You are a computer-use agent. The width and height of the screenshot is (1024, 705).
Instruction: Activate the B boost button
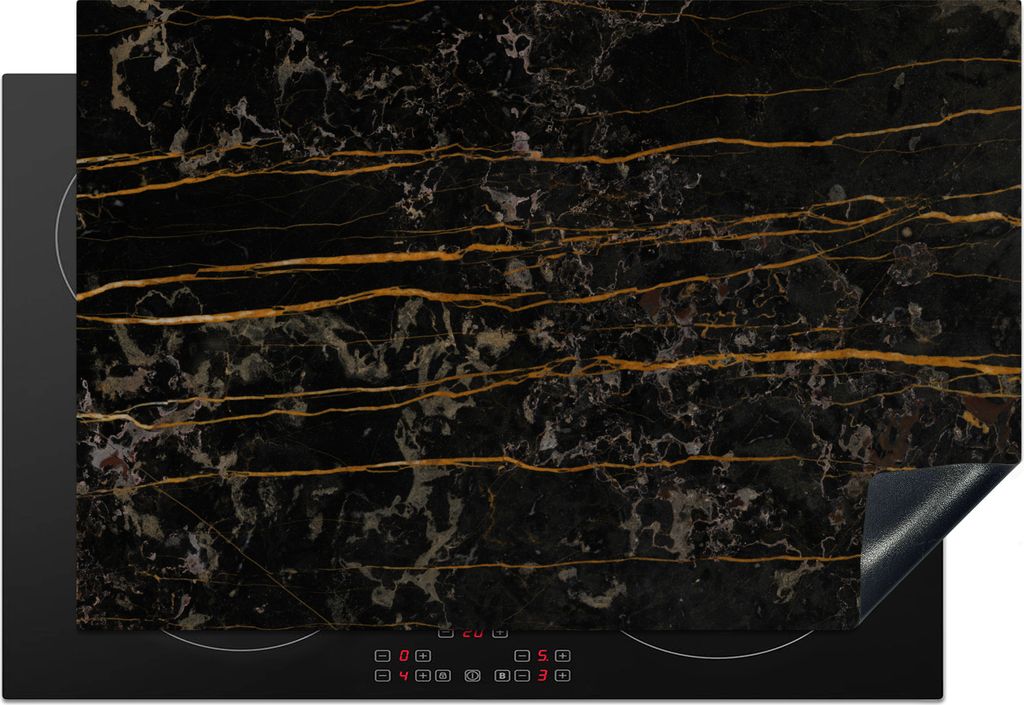(x=502, y=676)
